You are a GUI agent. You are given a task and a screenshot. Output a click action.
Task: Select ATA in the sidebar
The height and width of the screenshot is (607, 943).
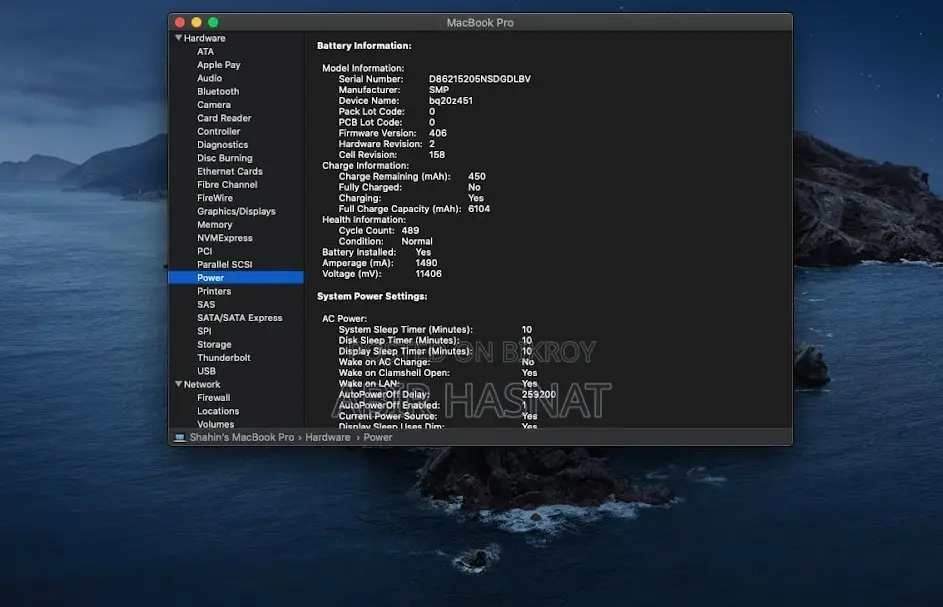pyautogui.click(x=205, y=52)
